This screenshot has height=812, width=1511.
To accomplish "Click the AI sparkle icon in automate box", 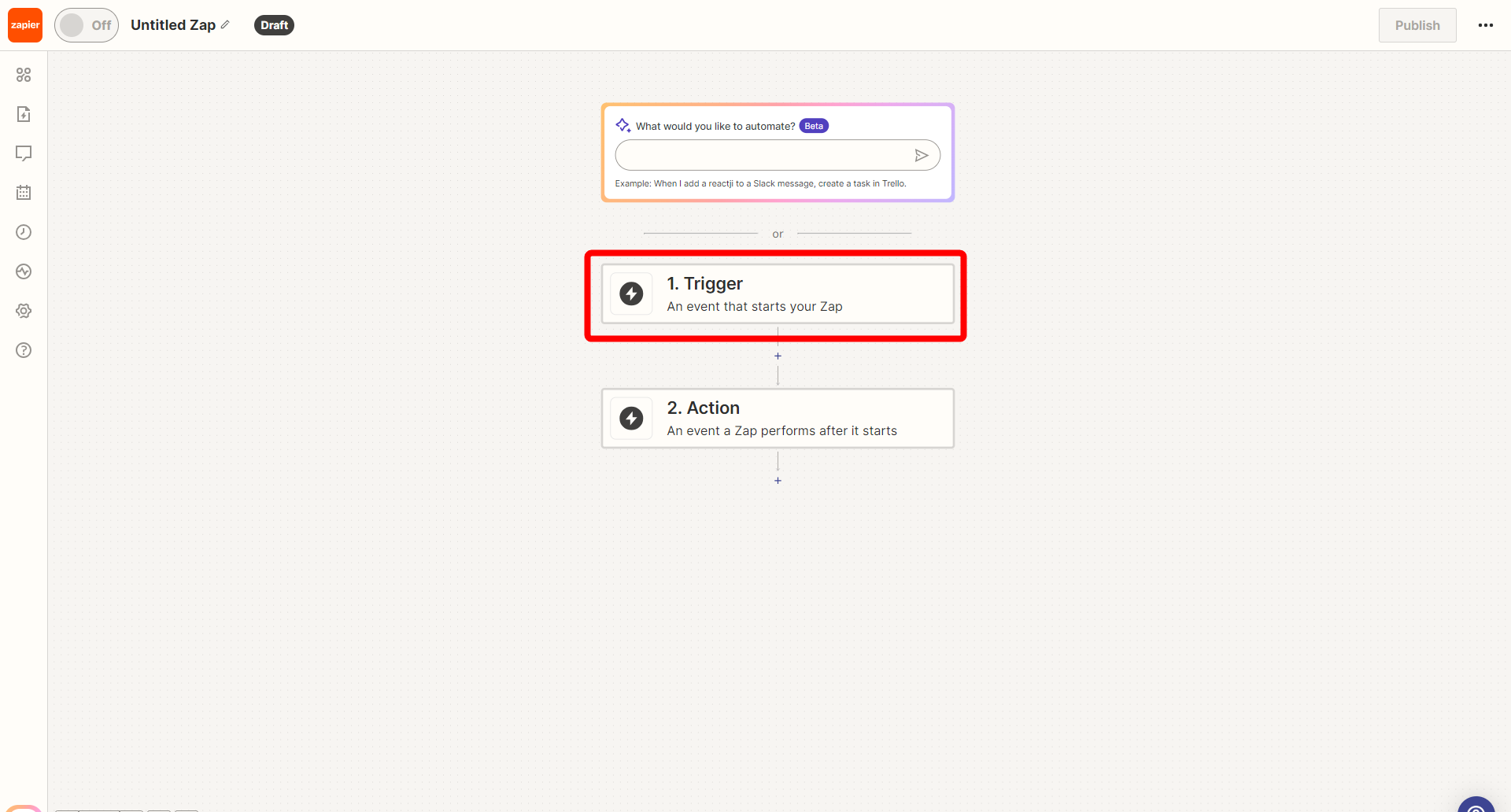I will [623, 125].
